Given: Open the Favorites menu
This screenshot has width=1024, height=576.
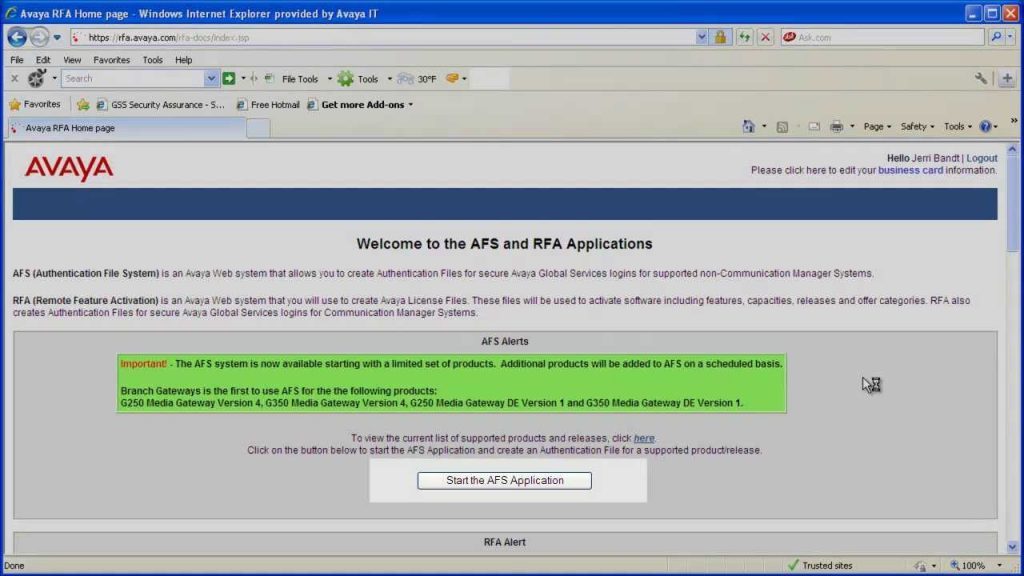Looking at the screenshot, I should pyautogui.click(x=112, y=60).
